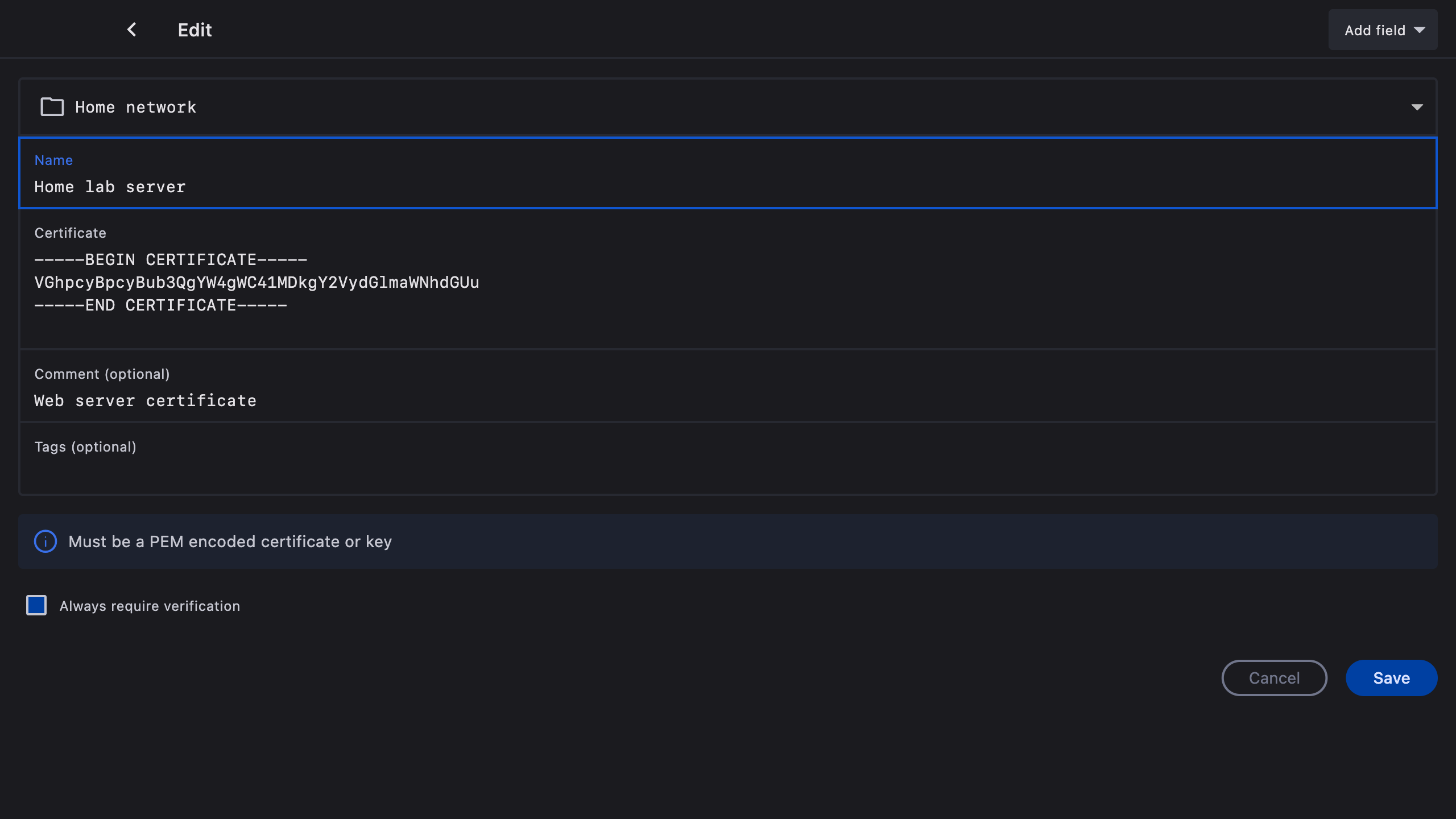Click the BEGIN CERTIFICATE line

[x=171, y=260]
